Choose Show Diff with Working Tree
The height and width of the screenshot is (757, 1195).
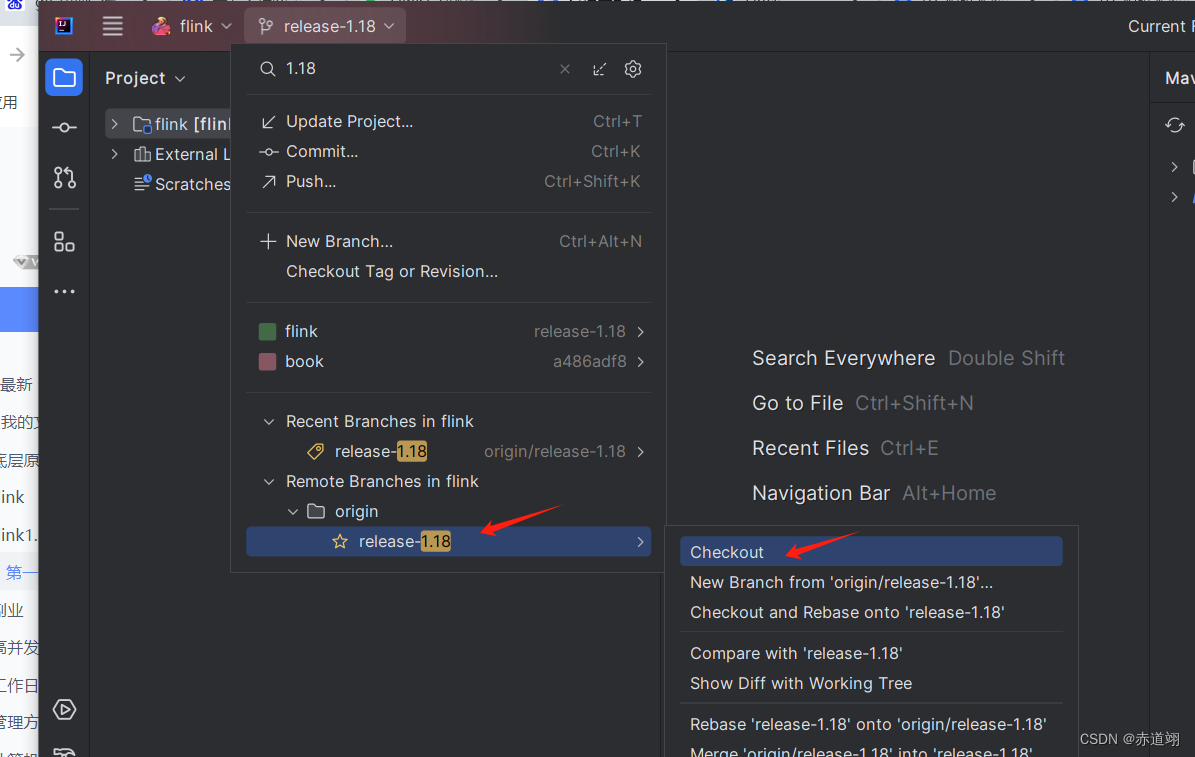pyautogui.click(x=871, y=683)
